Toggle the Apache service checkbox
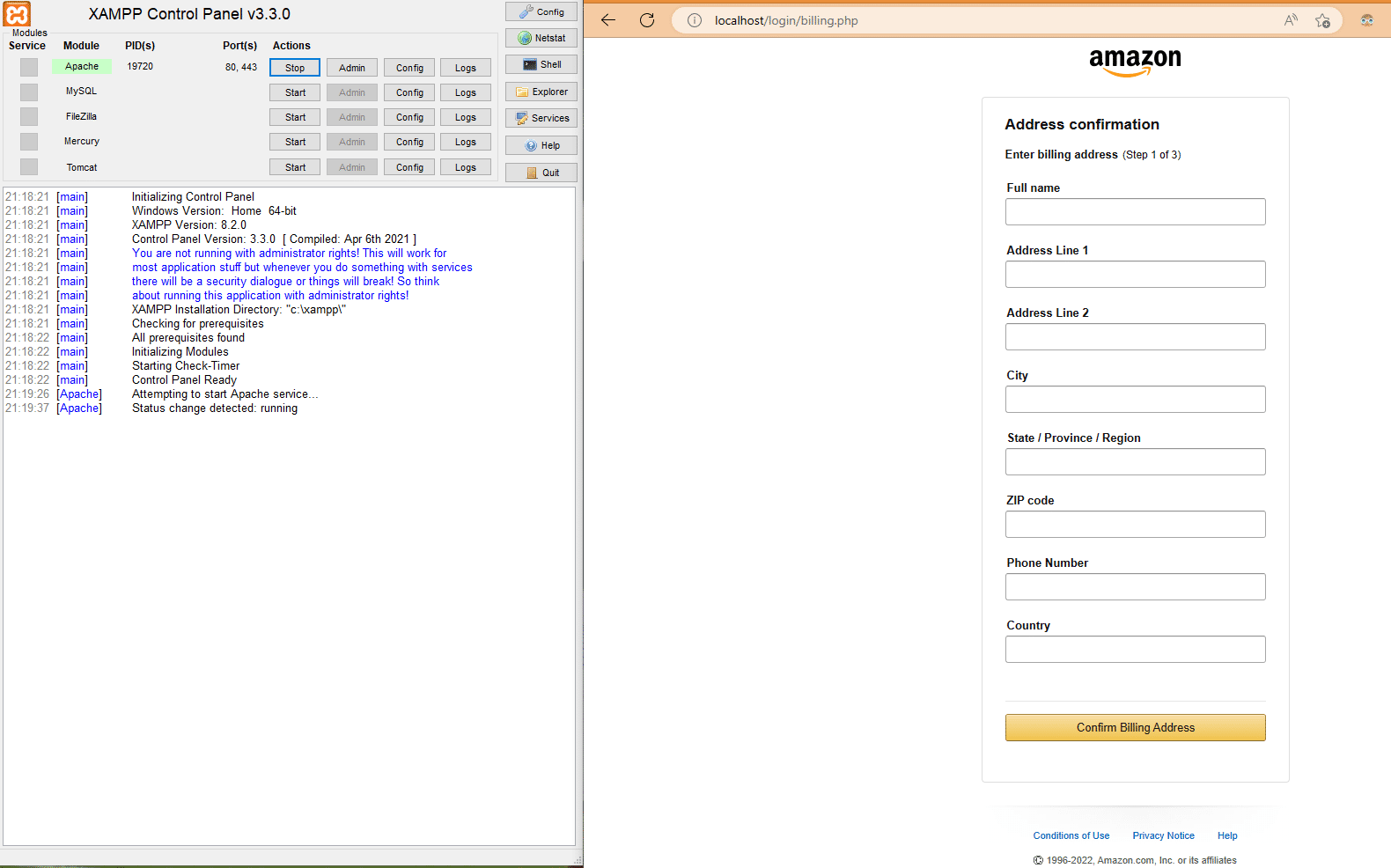1391x868 pixels. coord(29,67)
